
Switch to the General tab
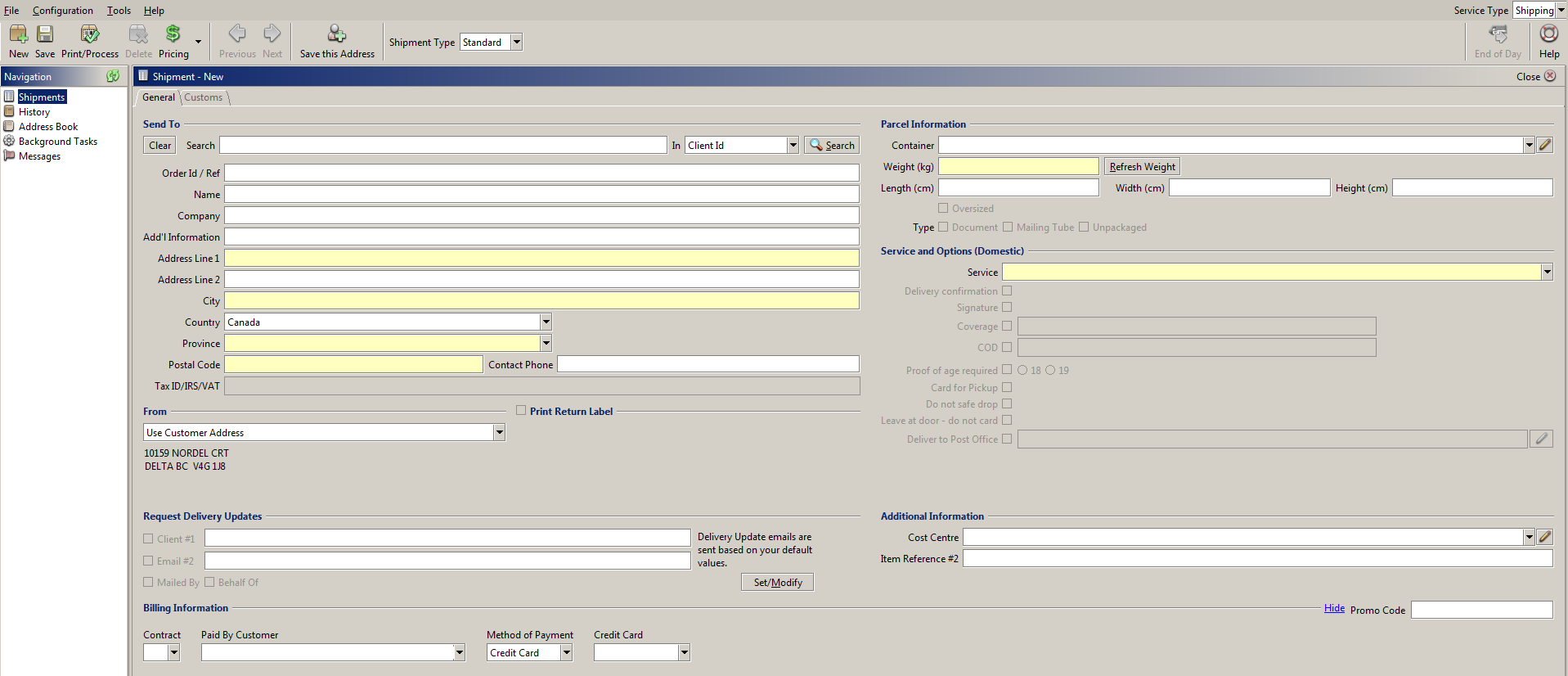(159, 97)
